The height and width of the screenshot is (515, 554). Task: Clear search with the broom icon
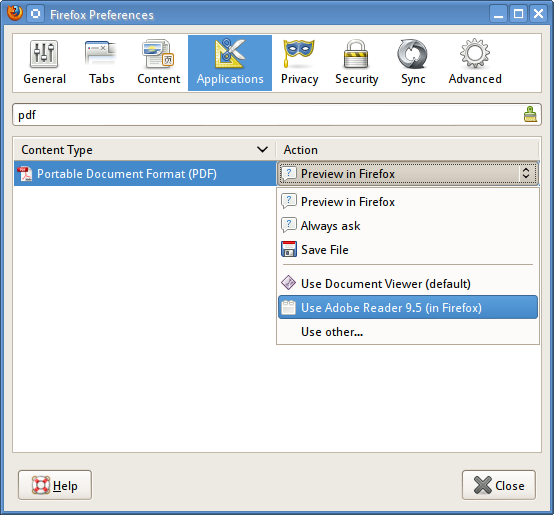click(x=530, y=114)
